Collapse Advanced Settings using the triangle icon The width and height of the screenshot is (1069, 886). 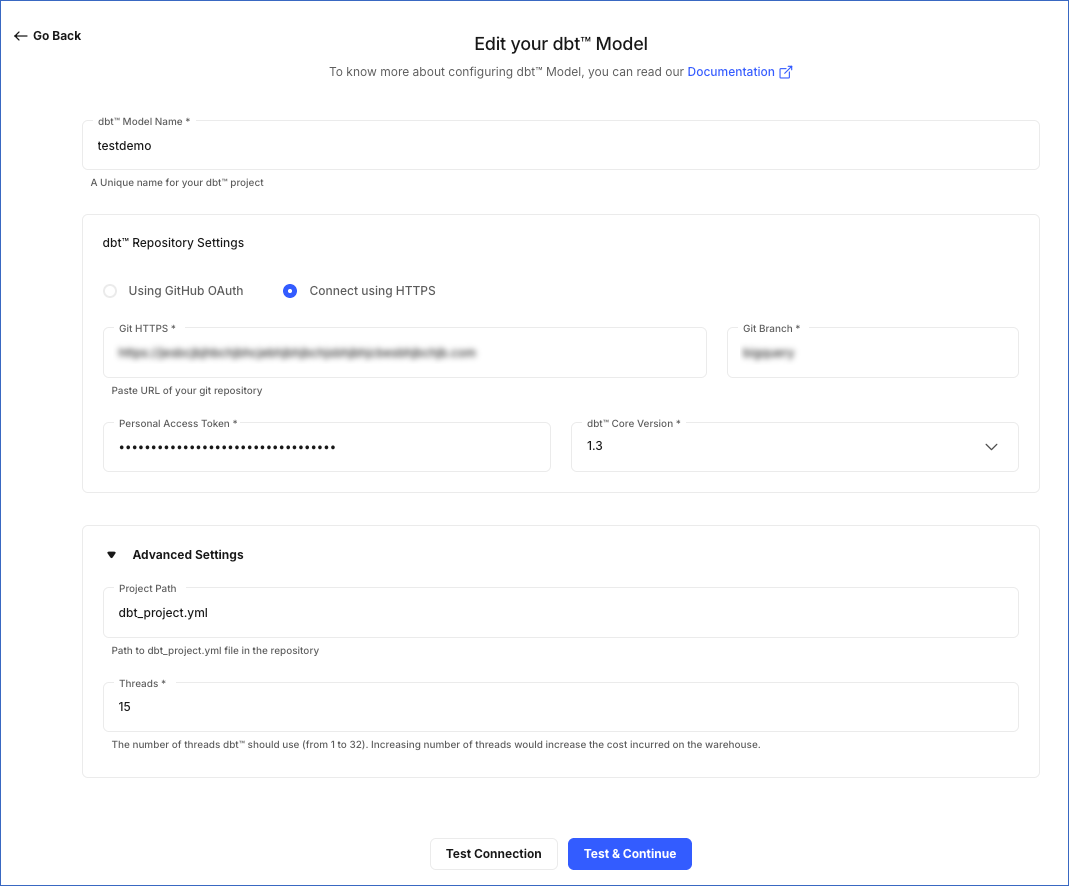[112, 555]
